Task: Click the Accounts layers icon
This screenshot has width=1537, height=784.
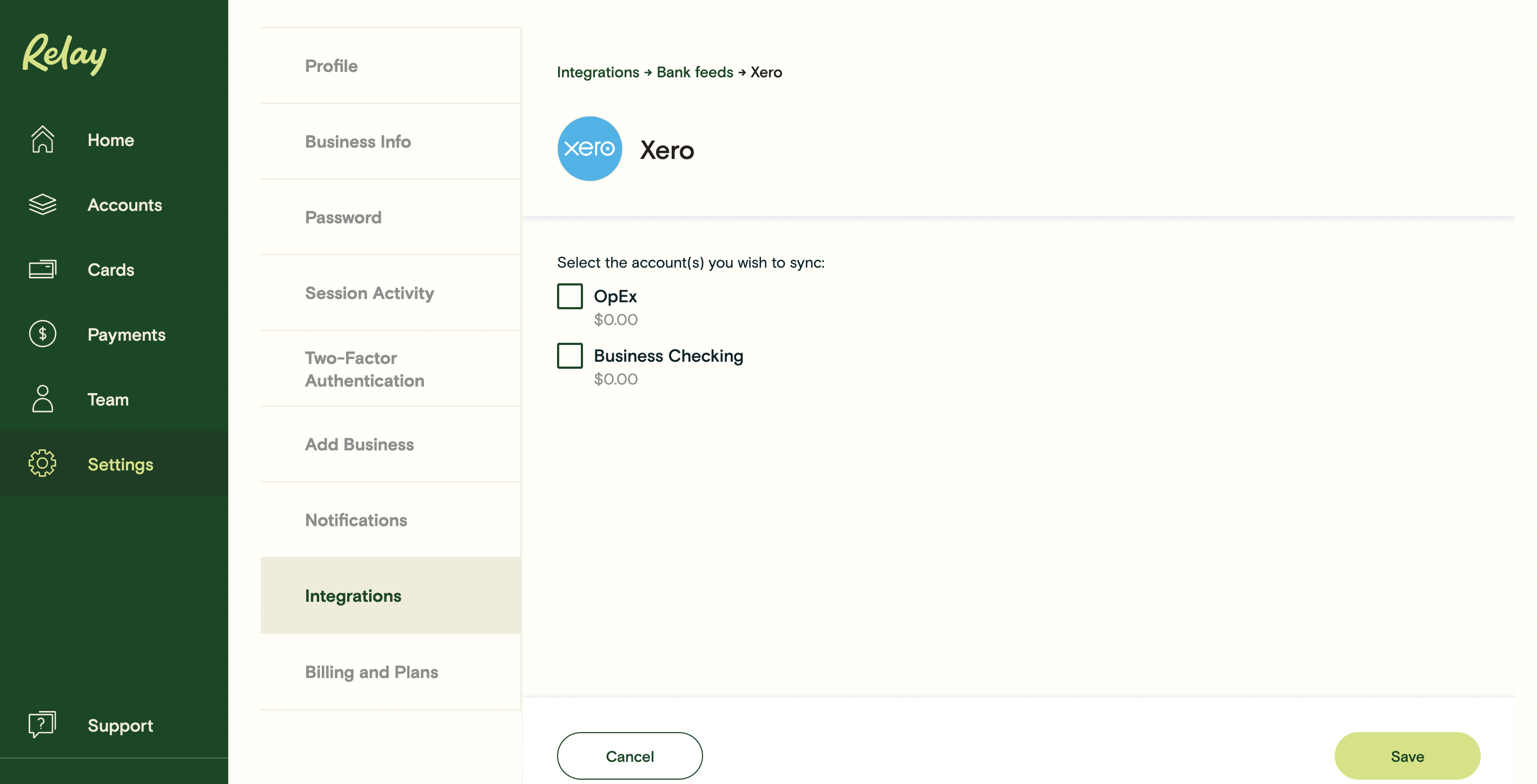Action: point(42,205)
